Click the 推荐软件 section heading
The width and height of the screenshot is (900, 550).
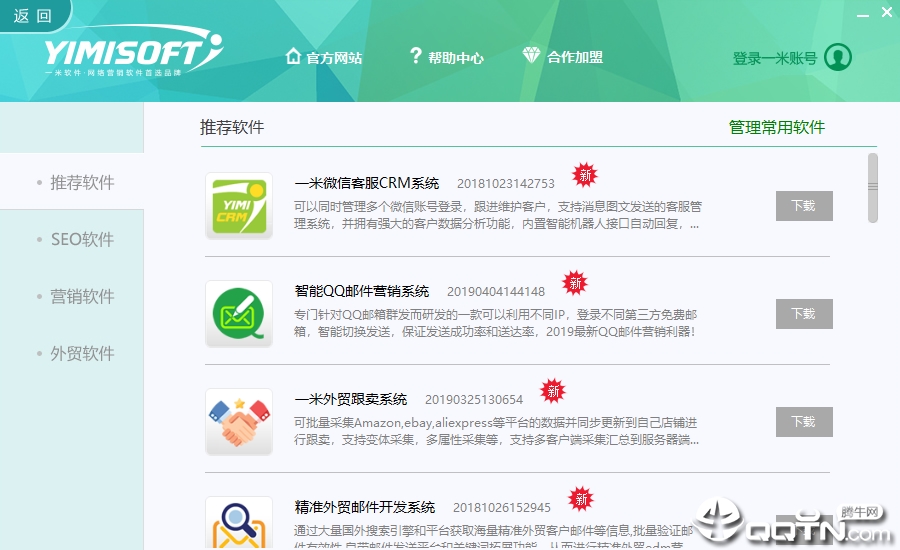point(232,127)
